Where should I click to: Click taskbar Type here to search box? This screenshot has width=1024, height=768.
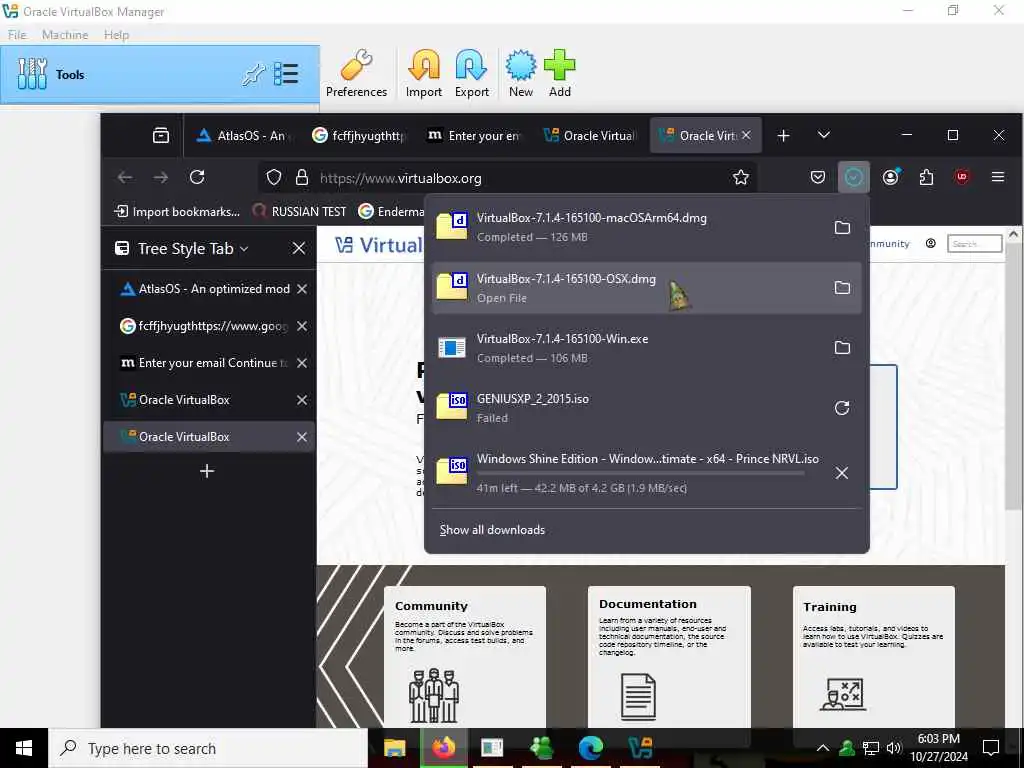(208, 748)
